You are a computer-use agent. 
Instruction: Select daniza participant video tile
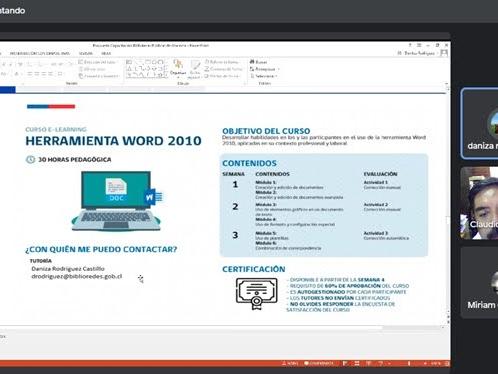pyautogui.click(x=479, y=123)
